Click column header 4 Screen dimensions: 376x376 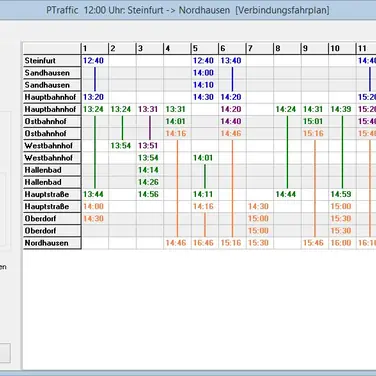click(177, 49)
